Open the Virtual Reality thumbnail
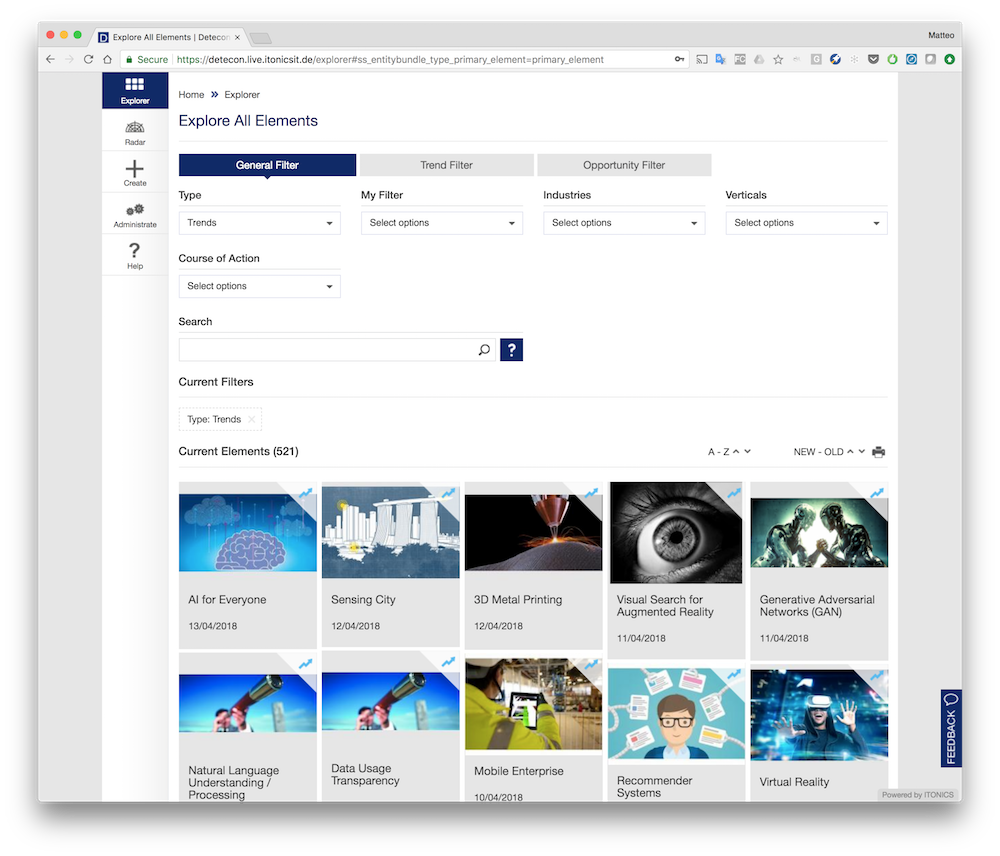The width and height of the screenshot is (1000, 856). (x=820, y=715)
